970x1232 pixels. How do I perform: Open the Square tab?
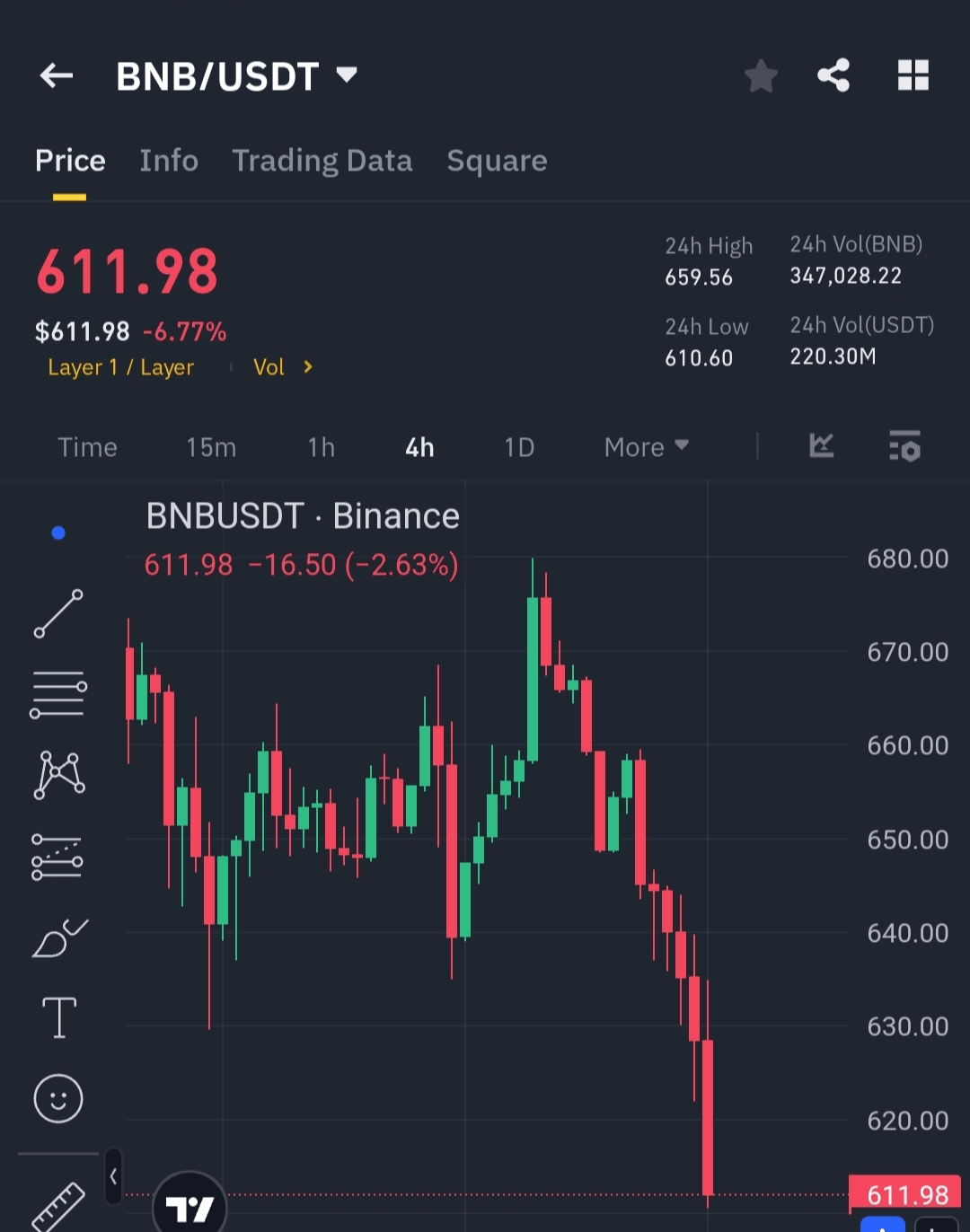497,161
